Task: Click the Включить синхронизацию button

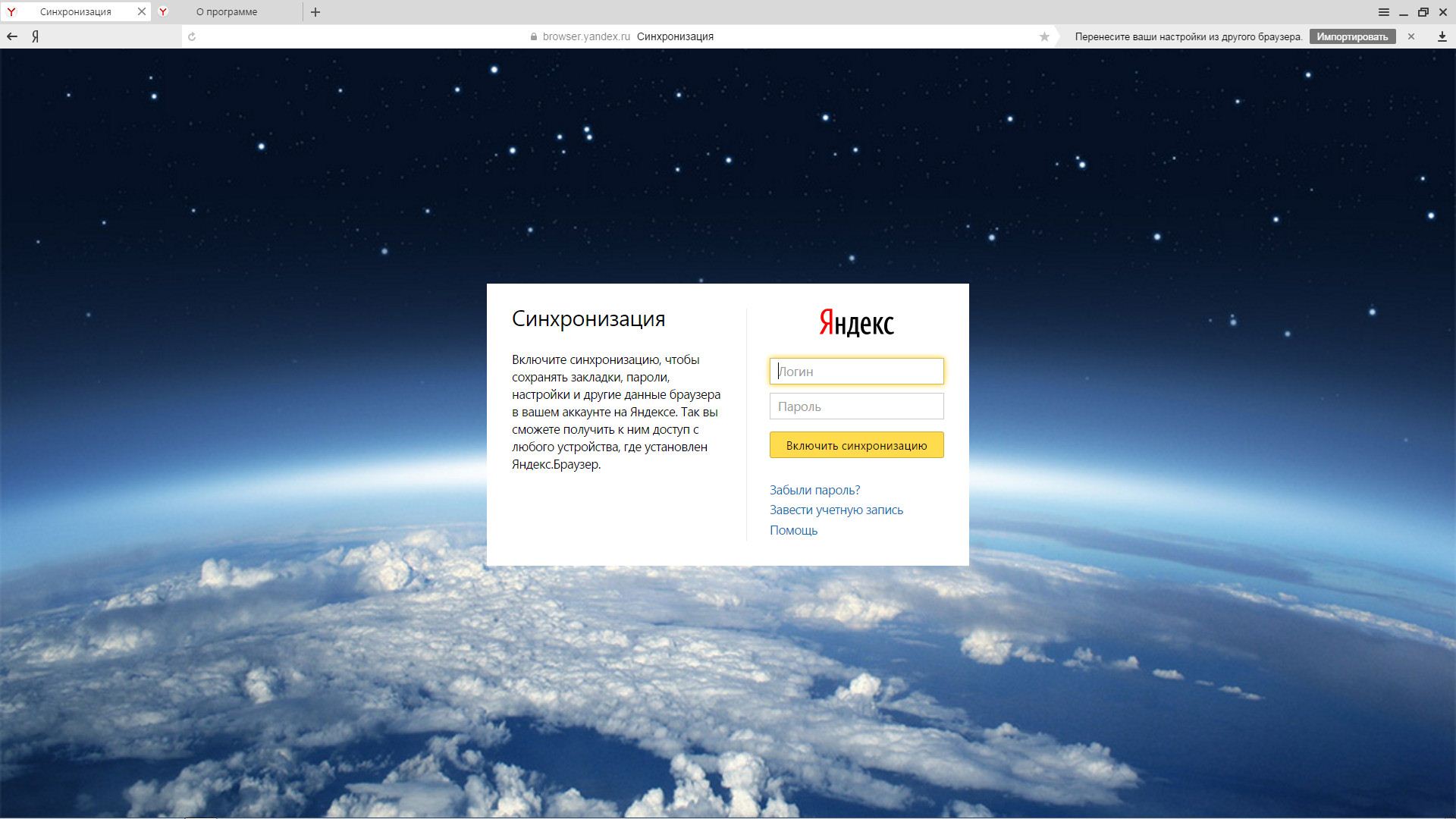Action: (x=857, y=445)
